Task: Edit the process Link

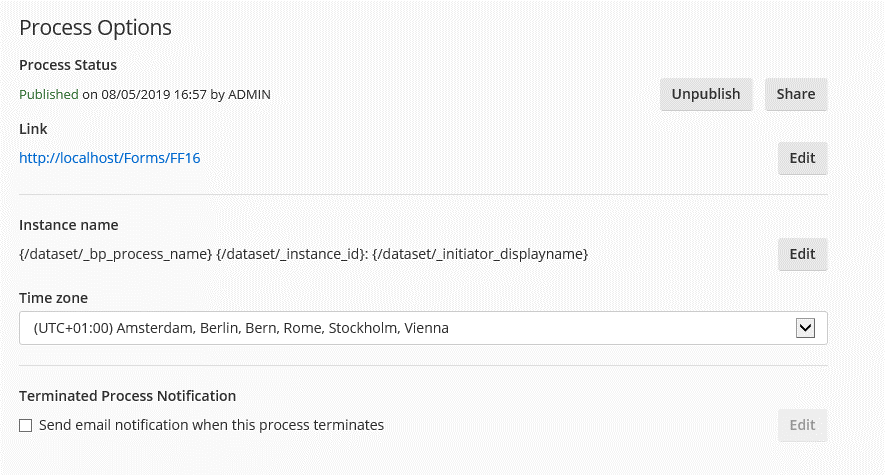Action: pyautogui.click(x=802, y=158)
